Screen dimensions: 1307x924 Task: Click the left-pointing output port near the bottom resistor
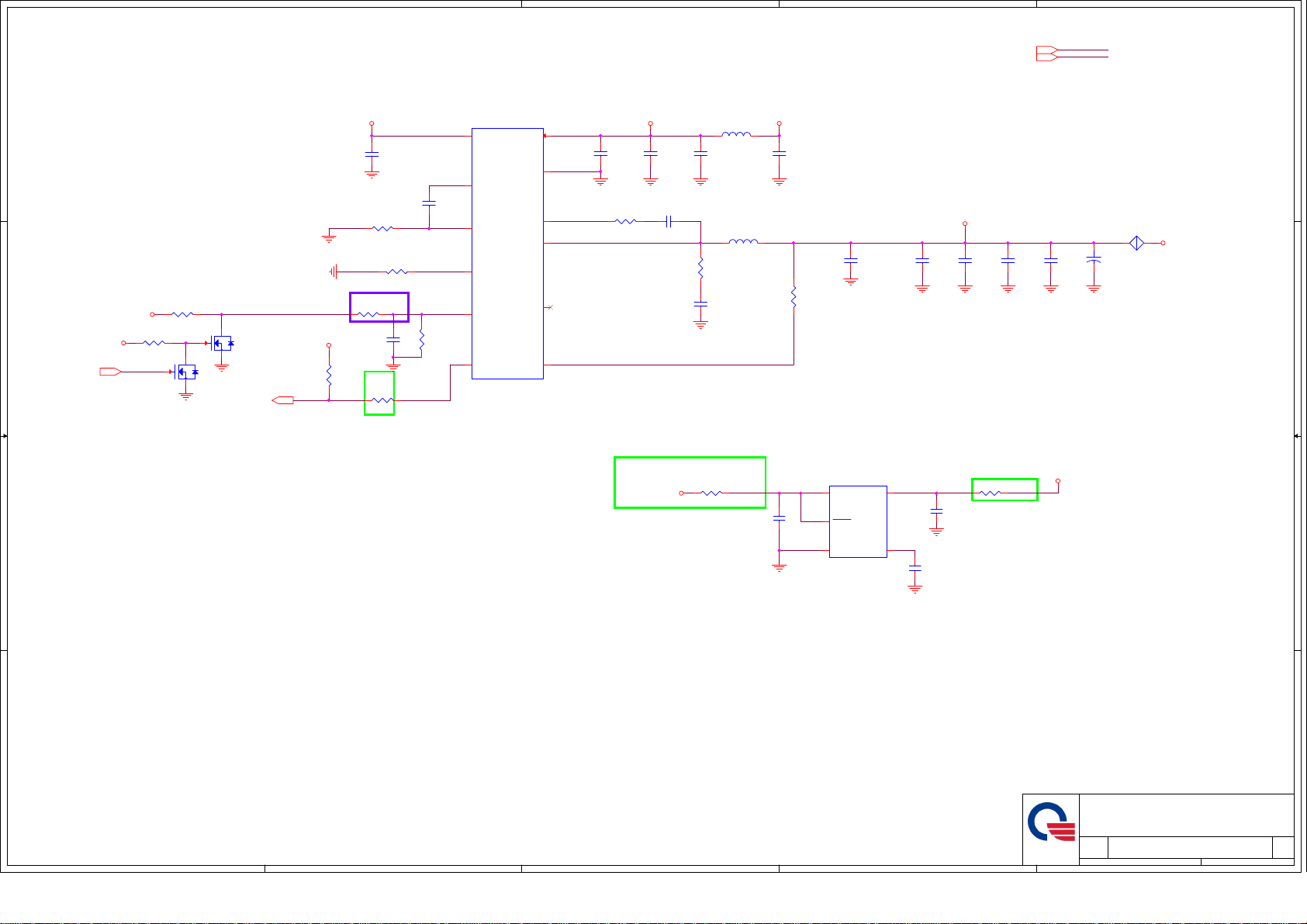[x=282, y=400]
